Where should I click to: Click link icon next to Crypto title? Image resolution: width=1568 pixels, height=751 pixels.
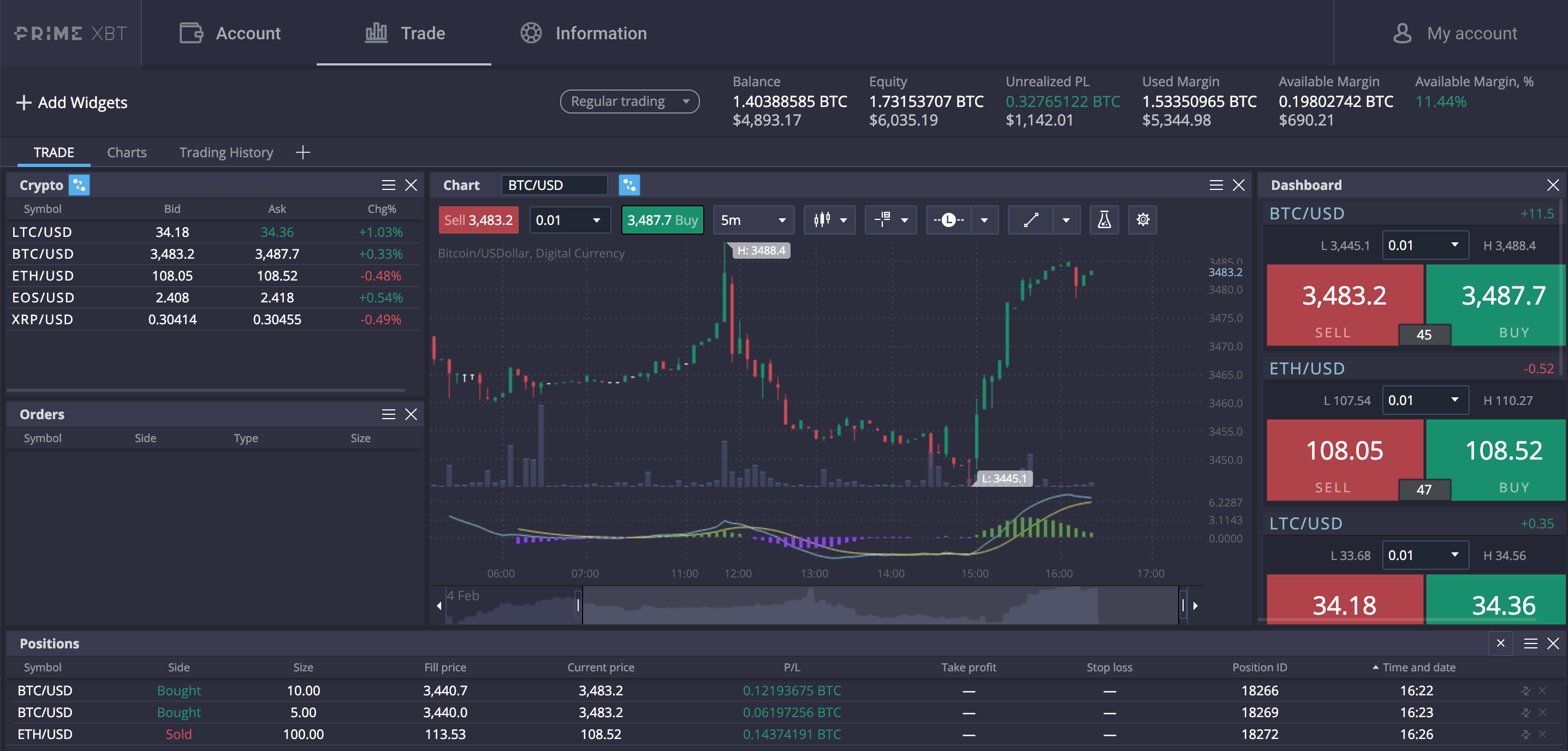(79, 185)
